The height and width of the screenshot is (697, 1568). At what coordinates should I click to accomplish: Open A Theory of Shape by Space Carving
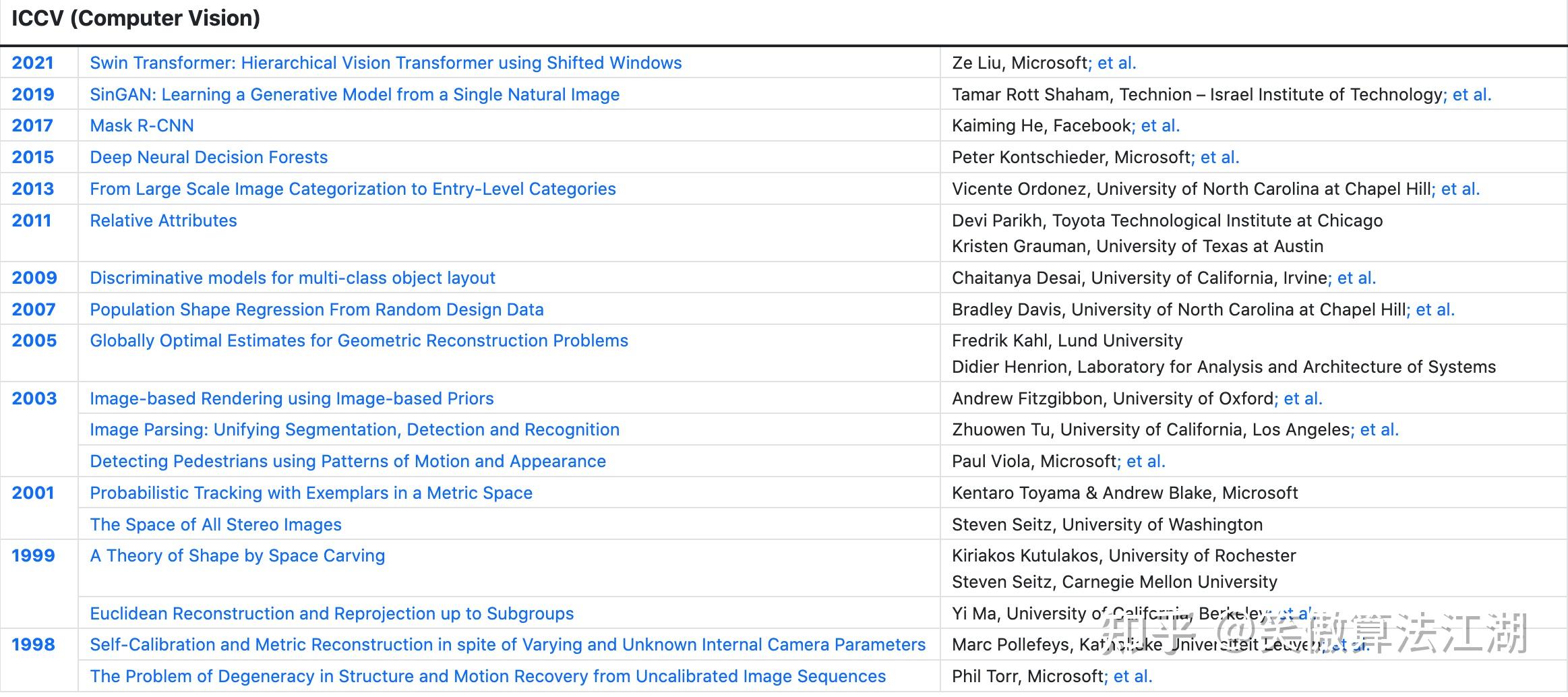(x=237, y=555)
